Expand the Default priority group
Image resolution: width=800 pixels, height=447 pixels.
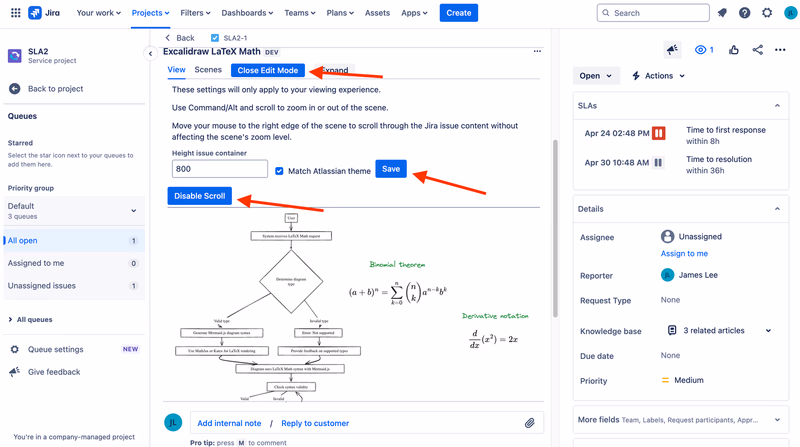[73, 211]
